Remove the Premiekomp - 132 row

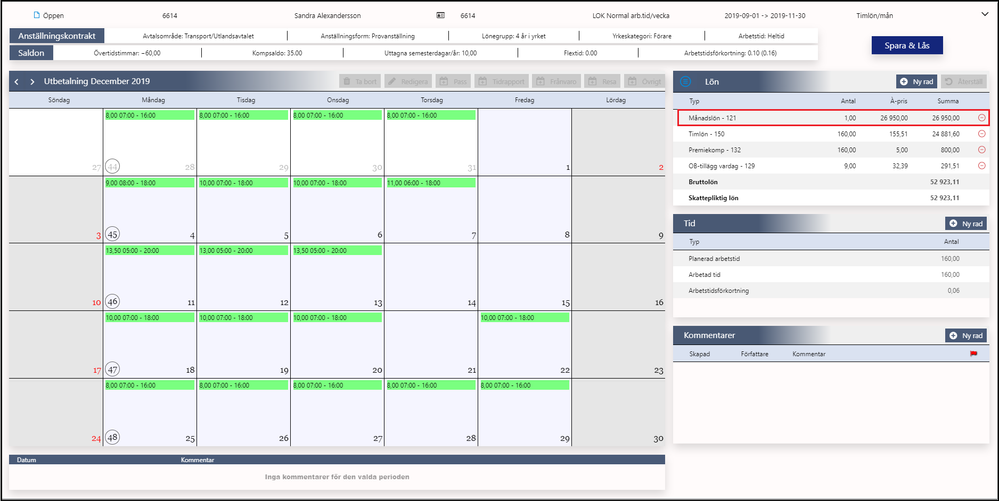click(981, 150)
